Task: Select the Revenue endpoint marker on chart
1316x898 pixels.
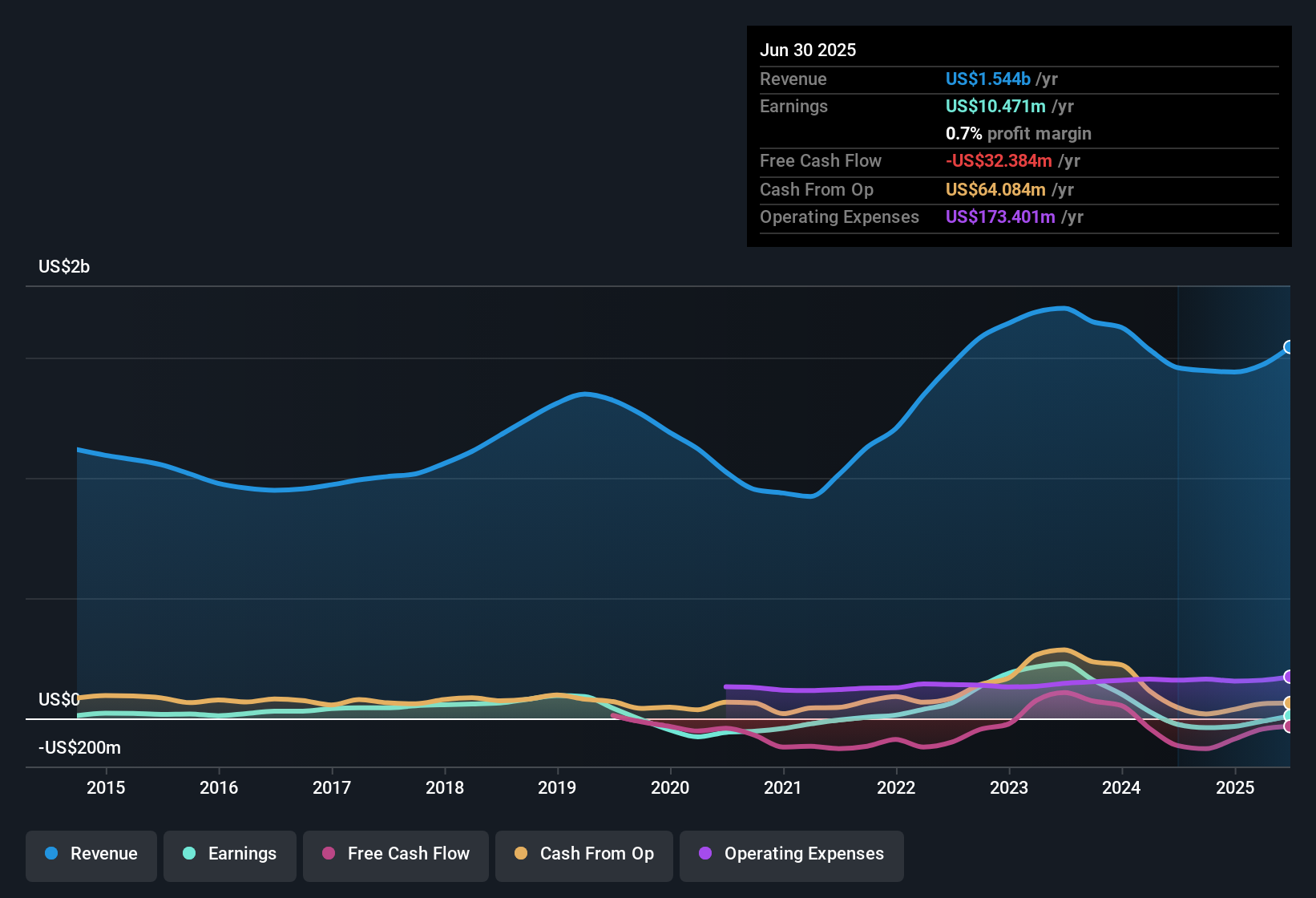Action: (1289, 347)
